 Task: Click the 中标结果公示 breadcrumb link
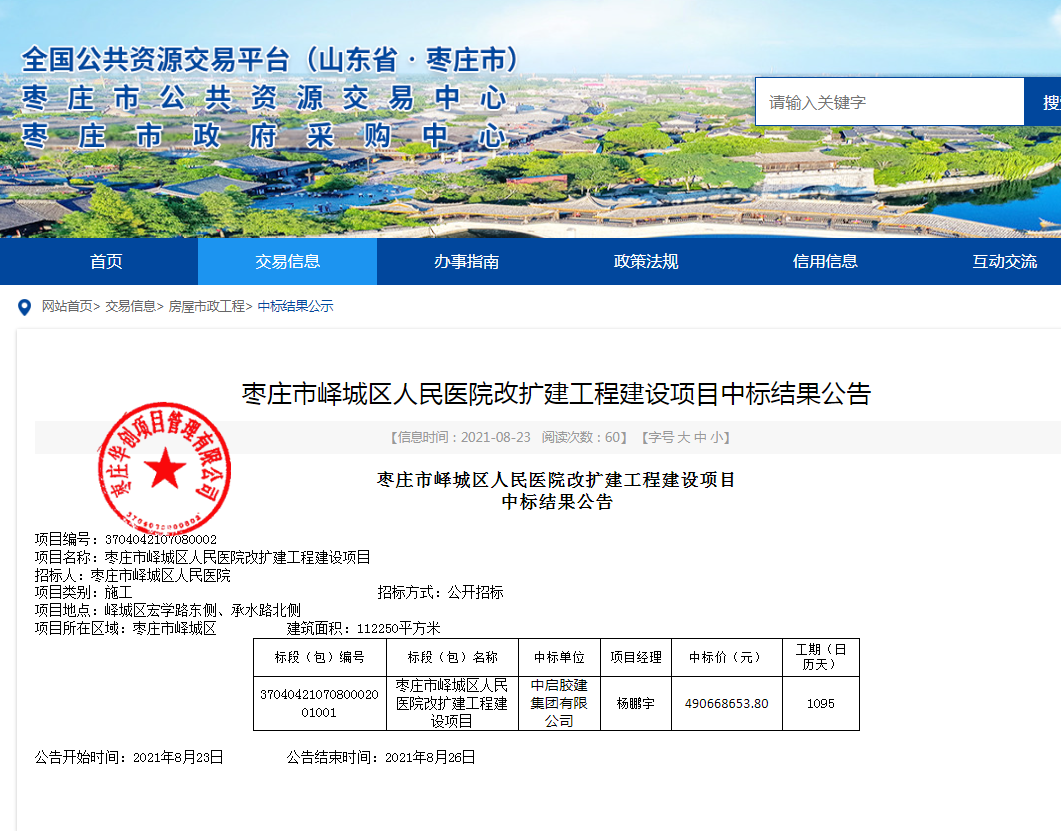295,307
